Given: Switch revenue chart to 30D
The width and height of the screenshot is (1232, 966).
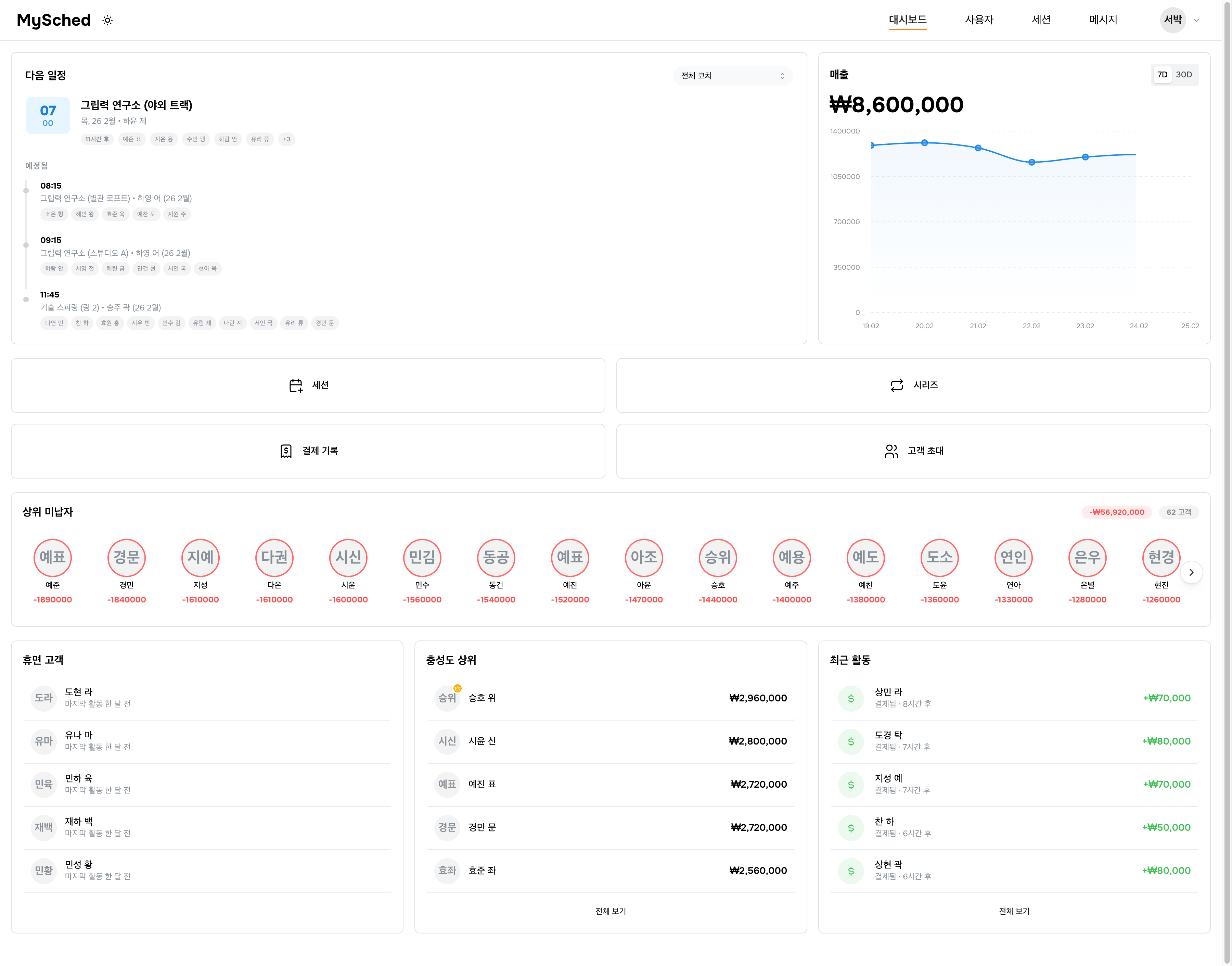Looking at the screenshot, I should tap(1183, 75).
